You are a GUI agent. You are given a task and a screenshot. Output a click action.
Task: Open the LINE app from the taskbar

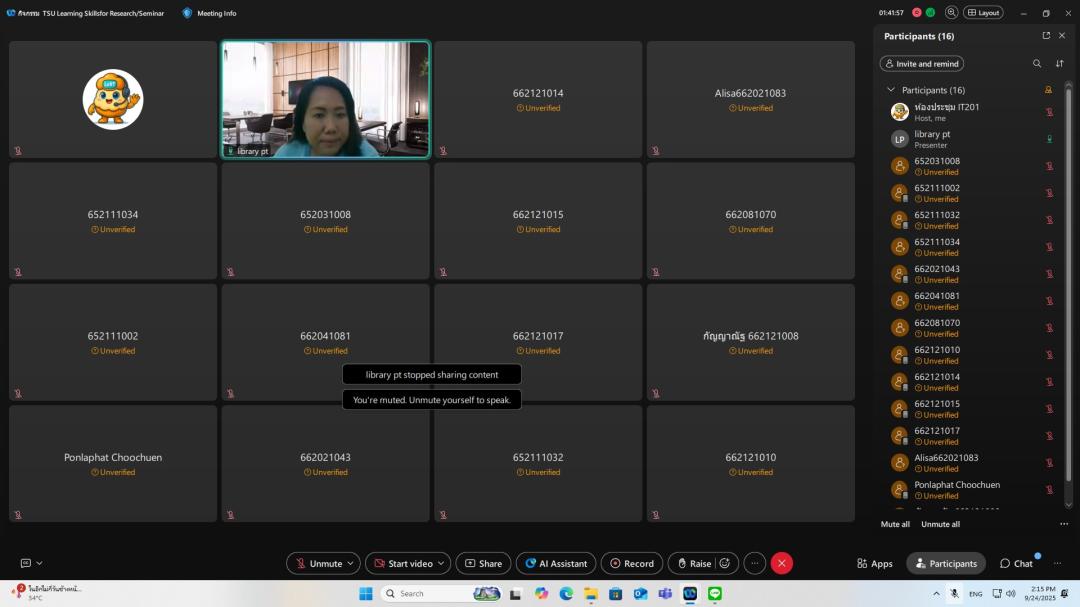[715, 594]
